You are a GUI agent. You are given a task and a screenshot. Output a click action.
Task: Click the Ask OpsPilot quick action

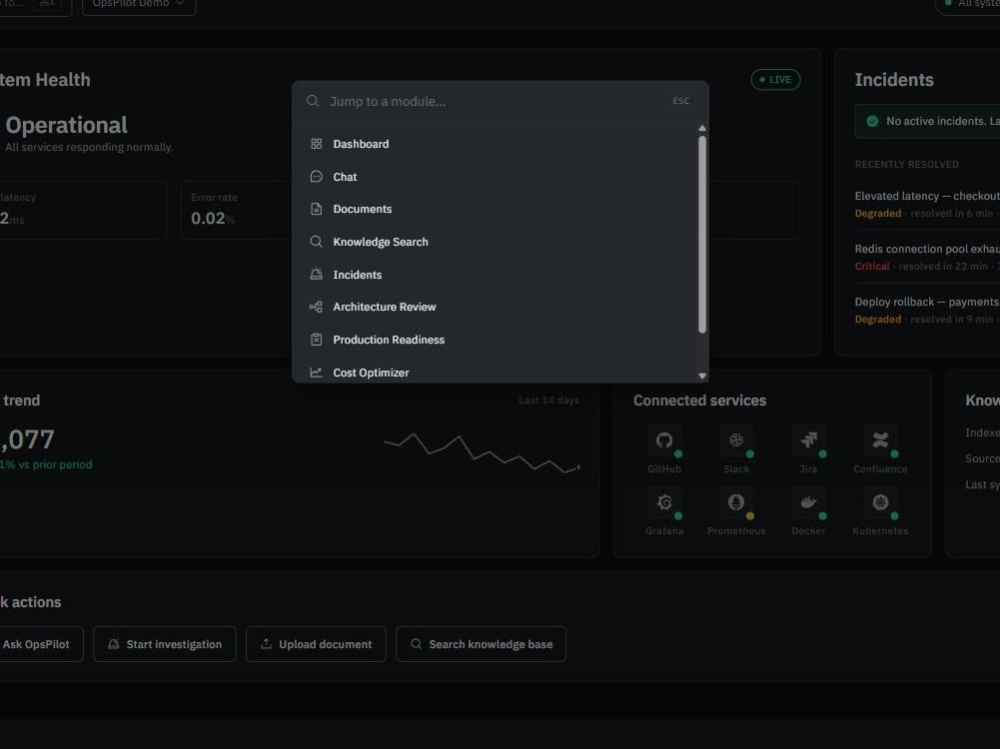coord(36,644)
